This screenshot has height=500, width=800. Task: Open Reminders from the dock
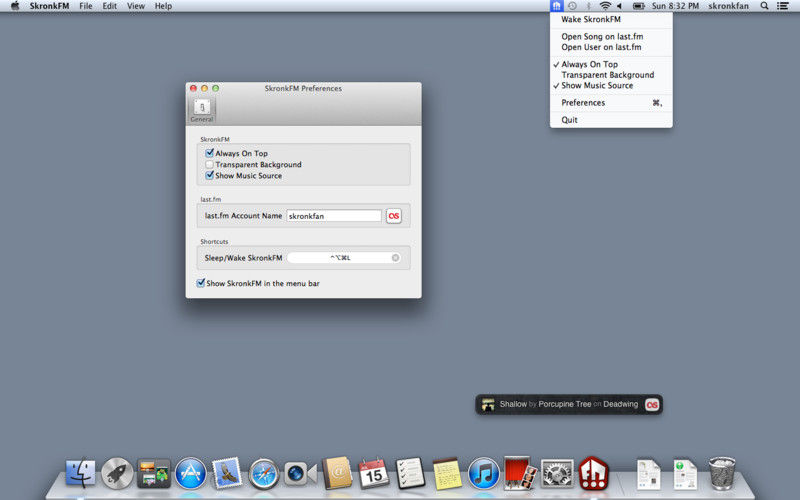[410, 473]
